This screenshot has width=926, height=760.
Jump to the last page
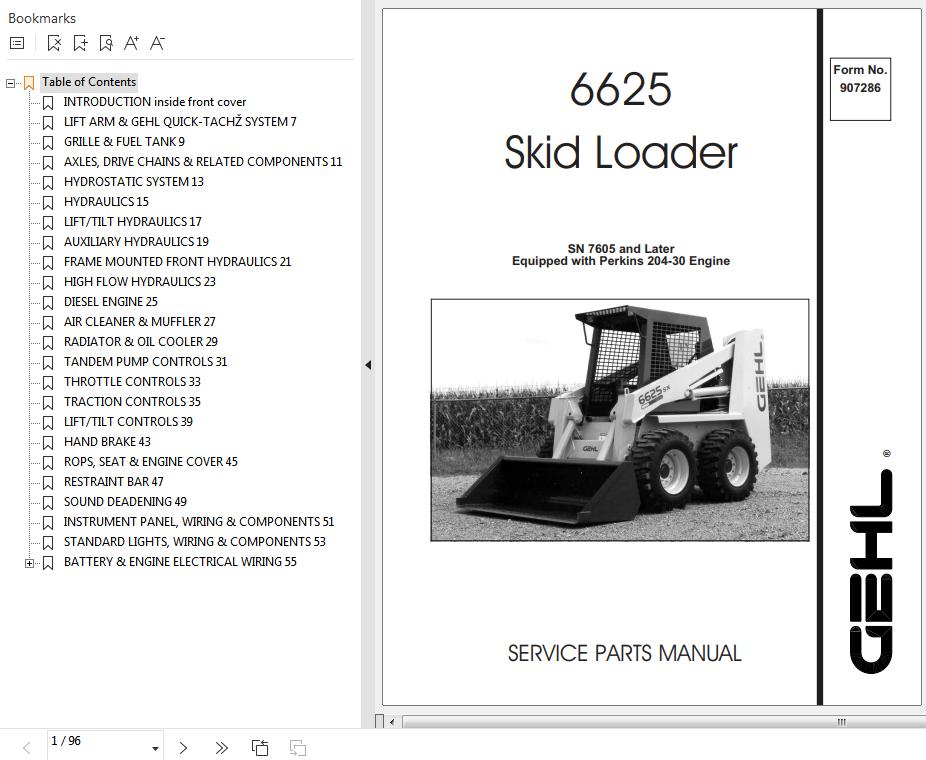[221, 748]
